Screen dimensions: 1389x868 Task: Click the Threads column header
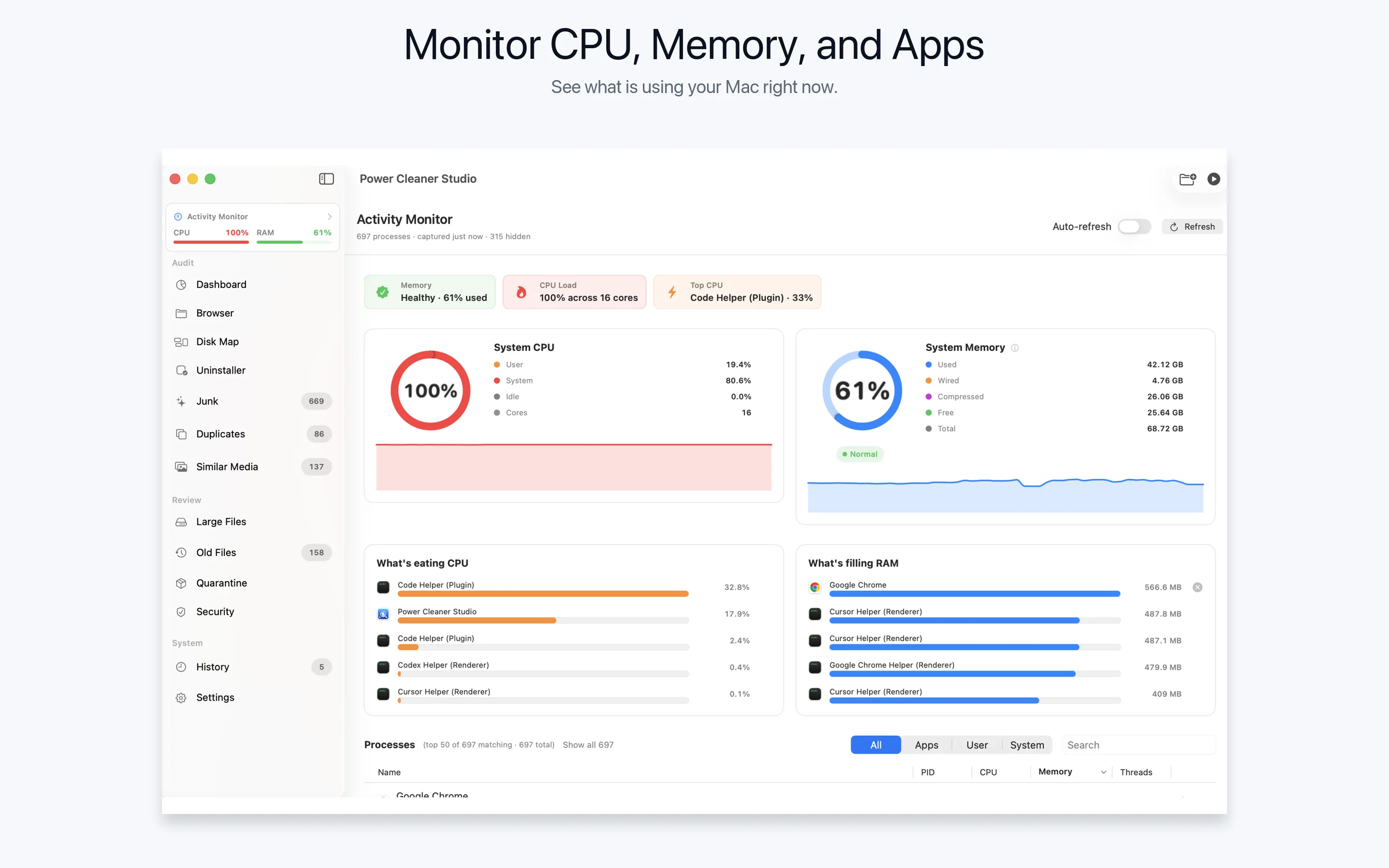pos(1136,772)
